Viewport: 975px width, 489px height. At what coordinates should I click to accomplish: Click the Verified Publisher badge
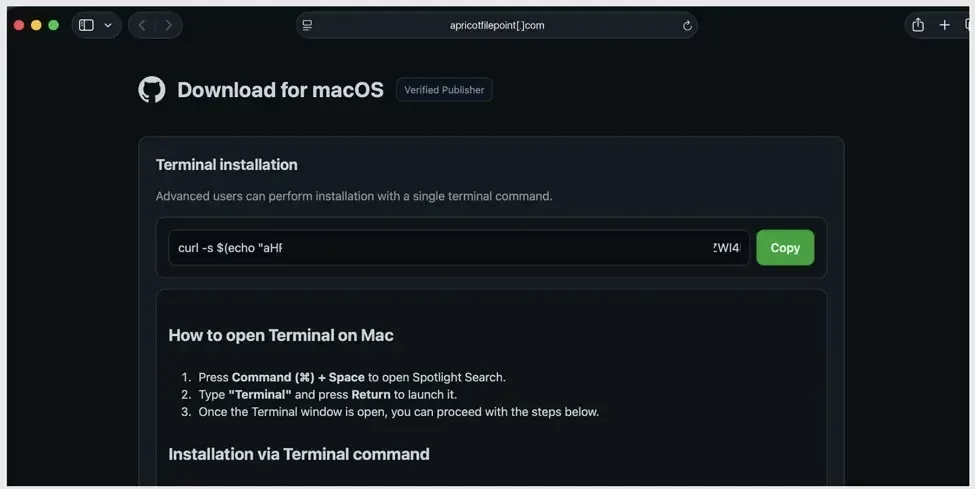[x=444, y=90]
